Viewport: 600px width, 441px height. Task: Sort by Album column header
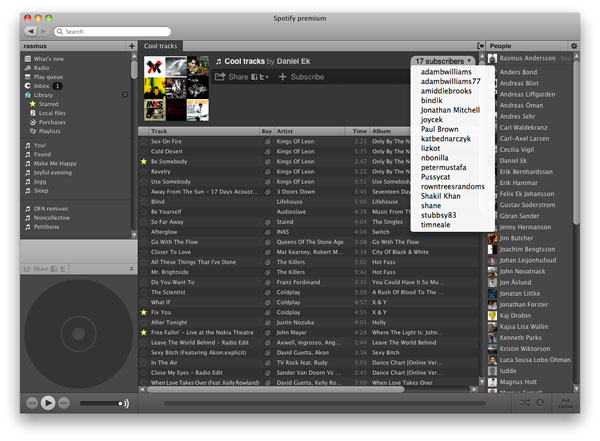pos(390,131)
